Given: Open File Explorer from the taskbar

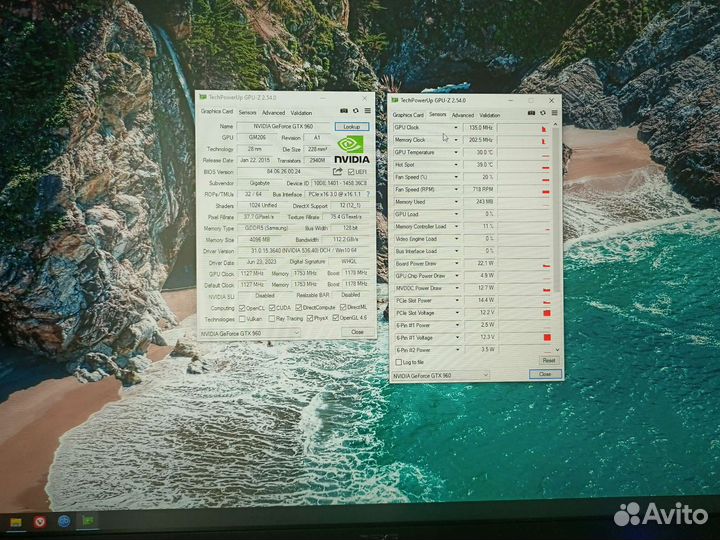Looking at the screenshot, I should [x=16, y=522].
